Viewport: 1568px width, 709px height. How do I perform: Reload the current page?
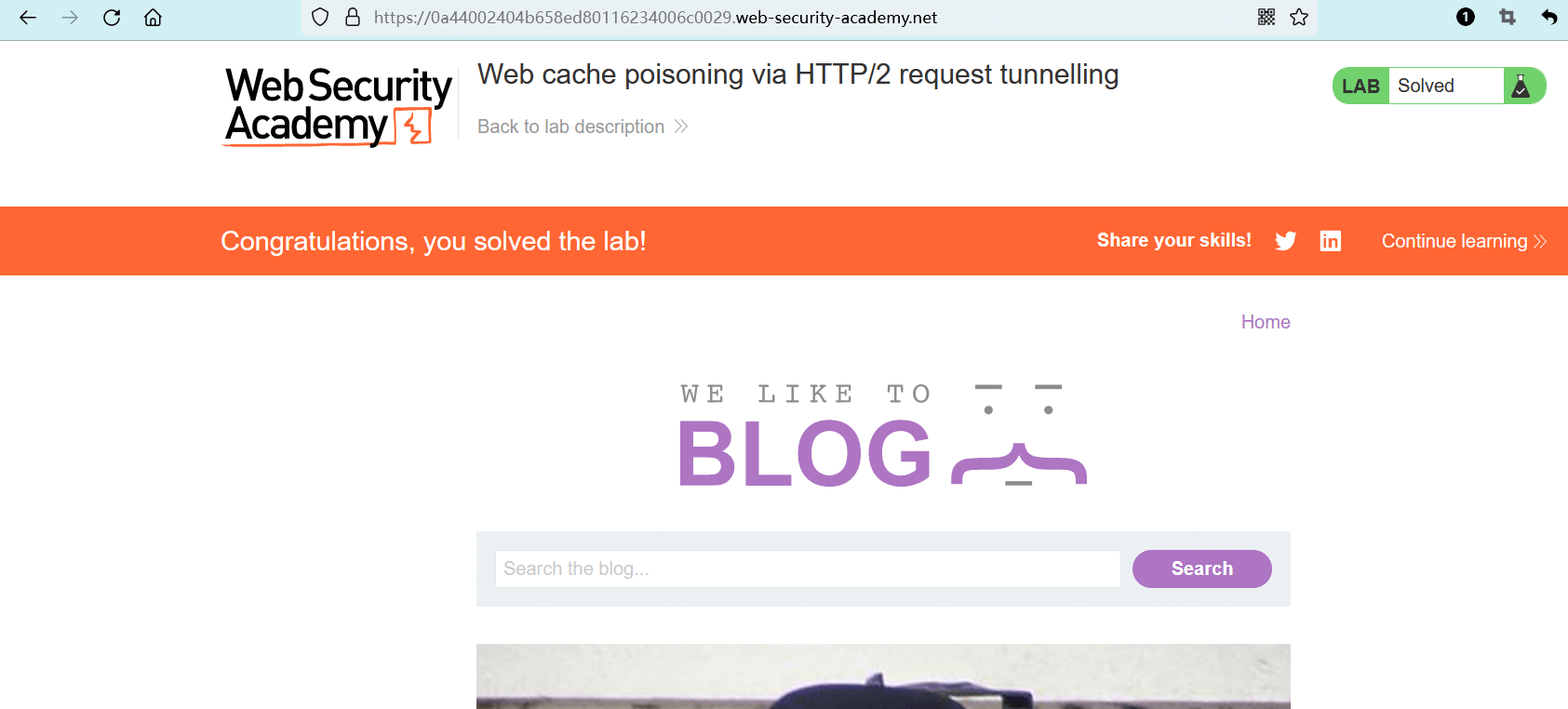point(112,18)
